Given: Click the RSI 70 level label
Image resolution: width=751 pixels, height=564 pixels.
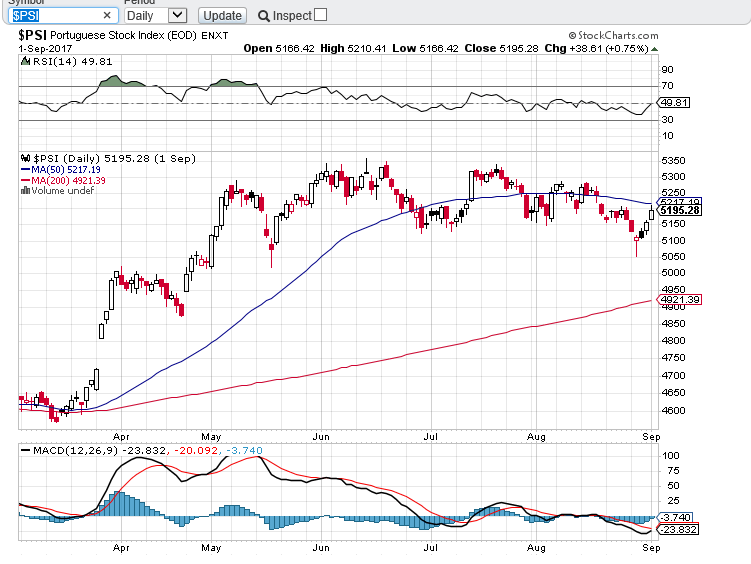Looking at the screenshot, I should [x=667, y=86].
